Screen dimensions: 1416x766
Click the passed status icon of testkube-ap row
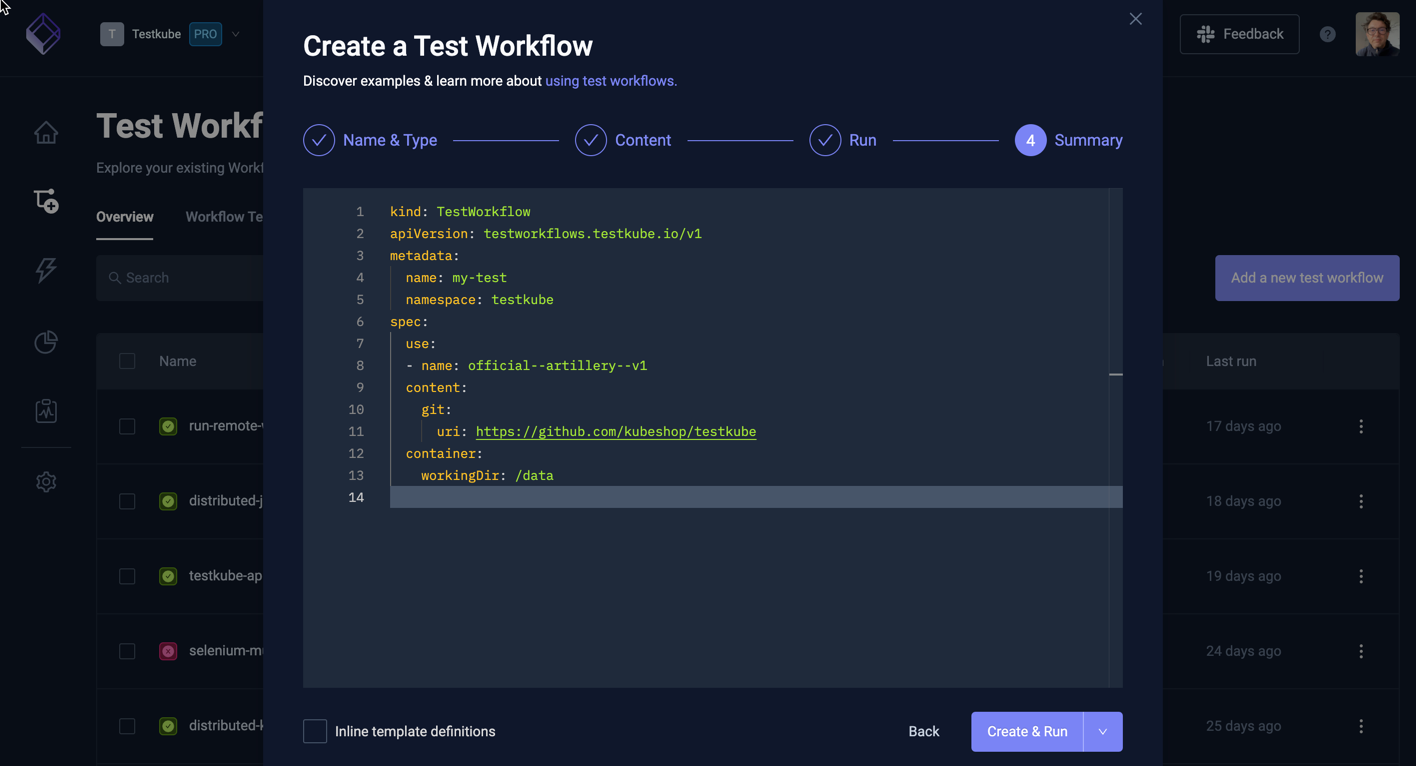[x=168, y=576]
